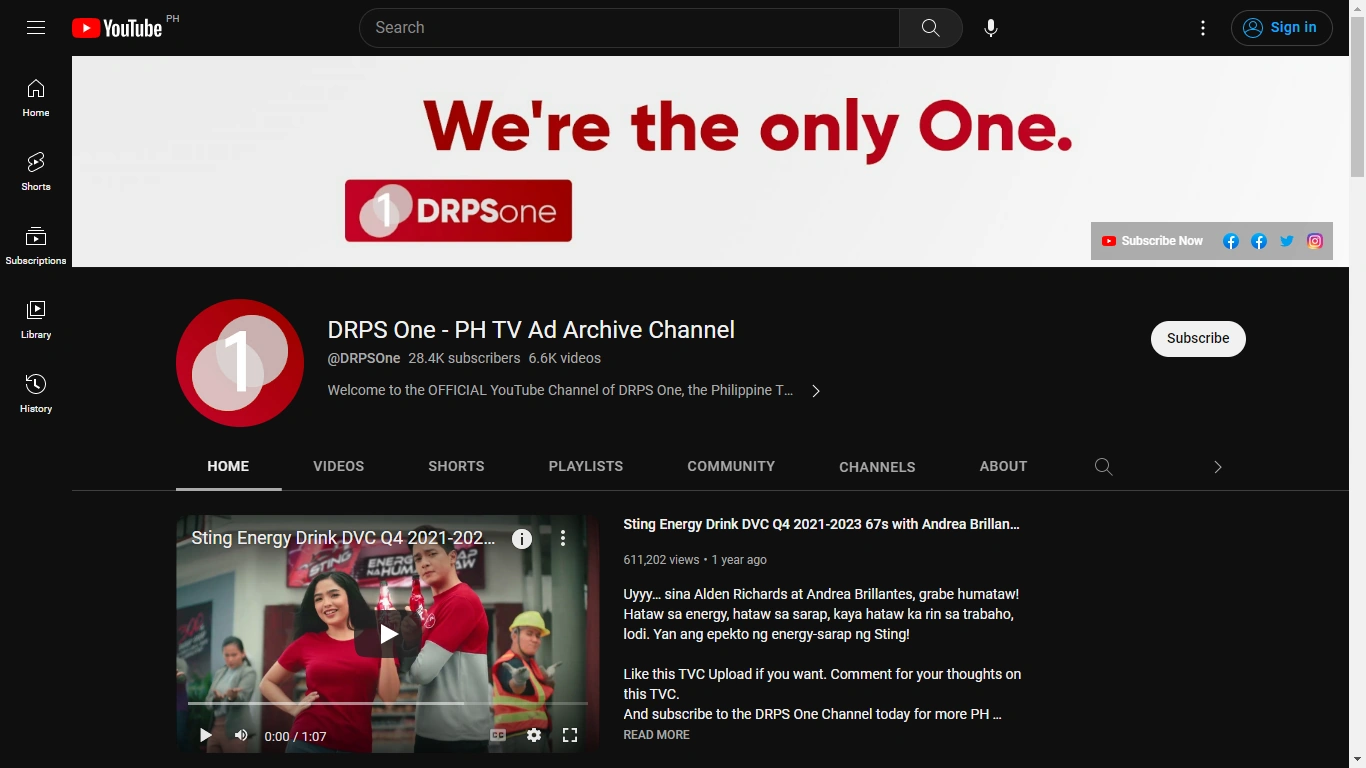Show more channel tabs with arrow
This screenshot has height=768, width=1366.
pyautogui.click(x=1217, y=467)
